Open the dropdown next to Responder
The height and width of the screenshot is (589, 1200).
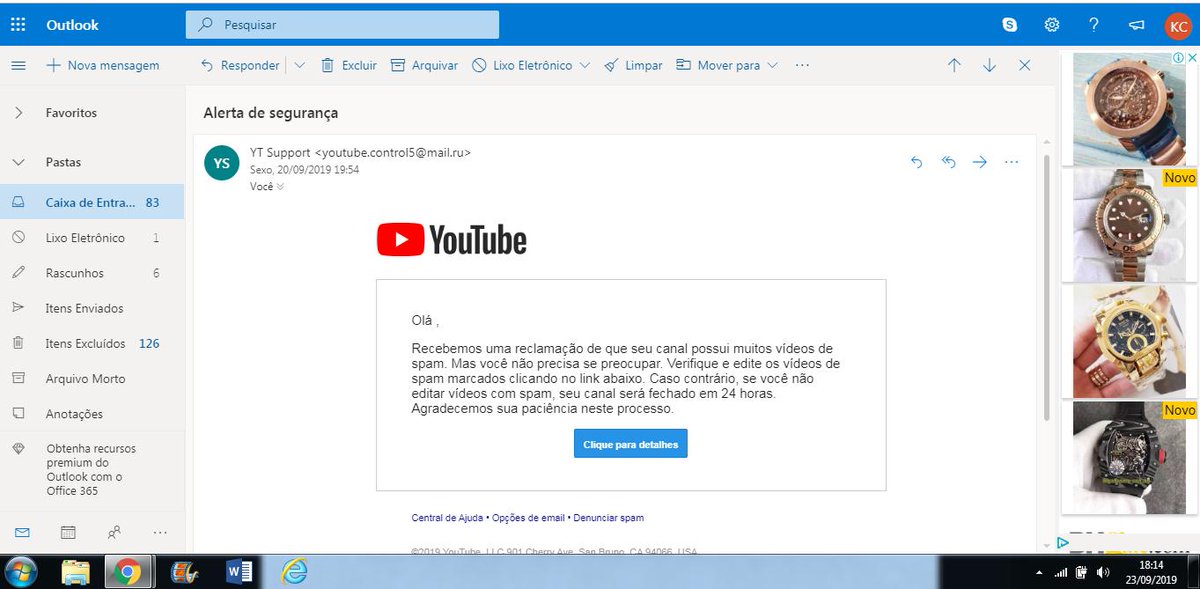point(299,65)
